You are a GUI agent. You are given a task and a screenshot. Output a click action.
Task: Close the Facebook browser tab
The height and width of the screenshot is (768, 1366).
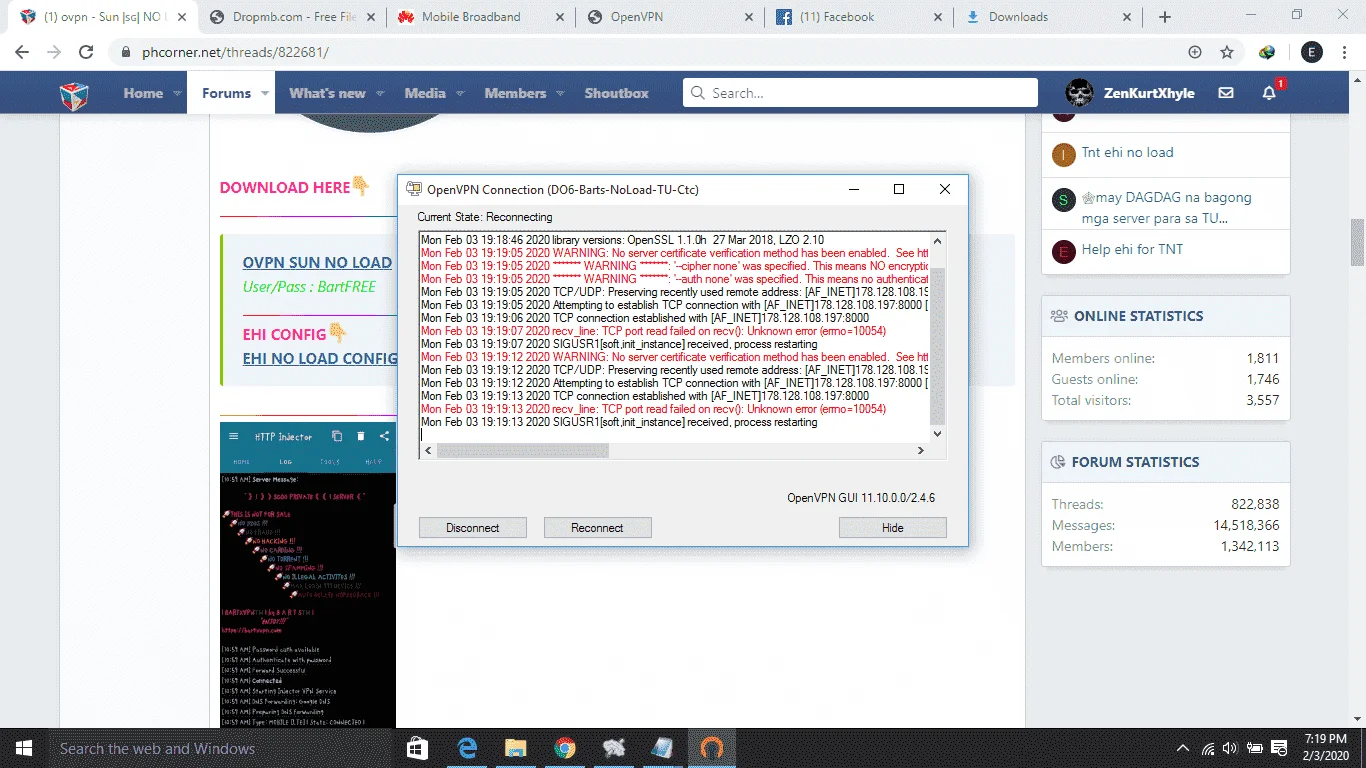(x=937, y=17)
